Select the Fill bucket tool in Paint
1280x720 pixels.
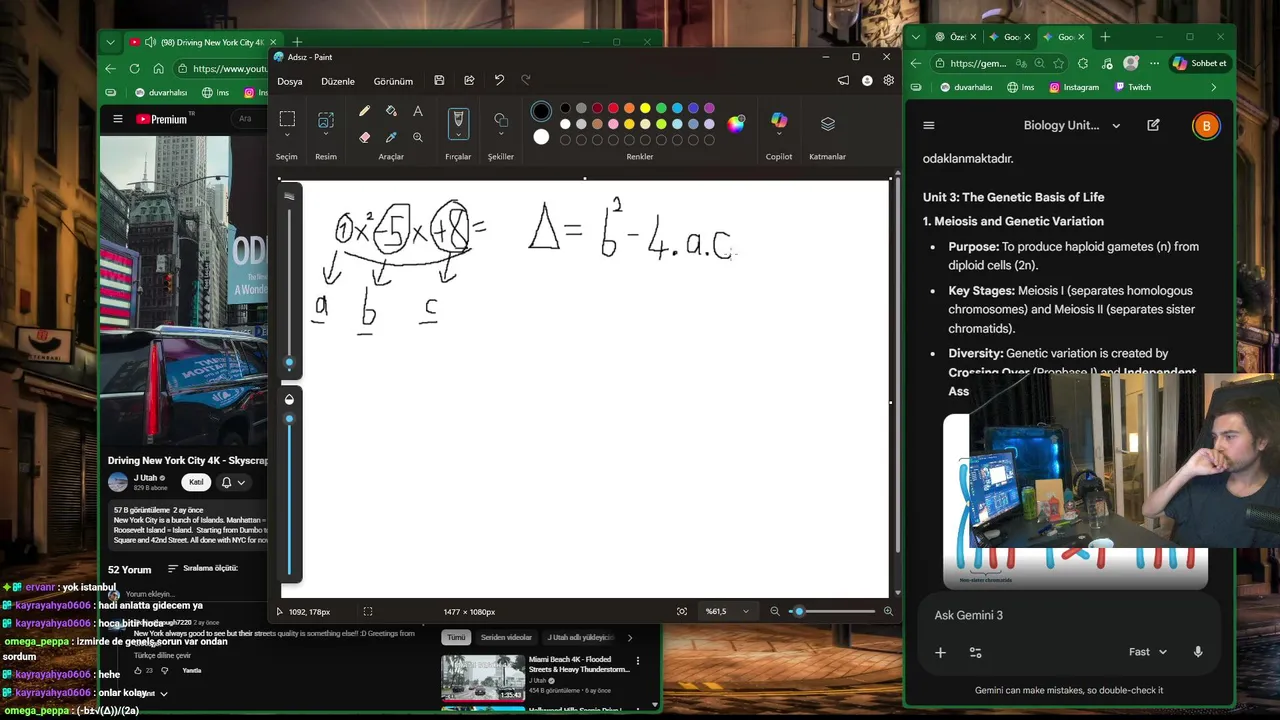391,111
